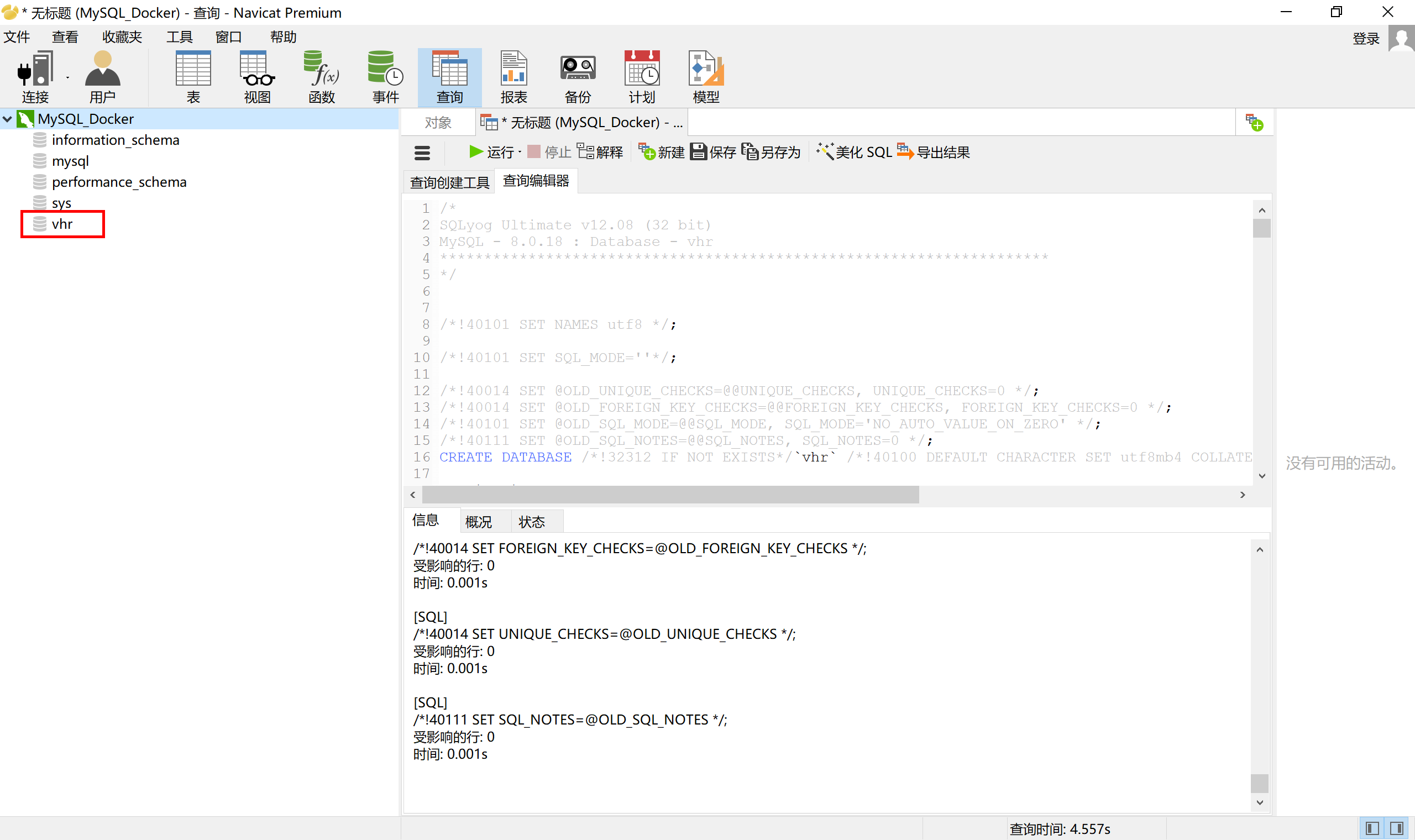
Task: Save the query with 保存
Action: (713, 153)
